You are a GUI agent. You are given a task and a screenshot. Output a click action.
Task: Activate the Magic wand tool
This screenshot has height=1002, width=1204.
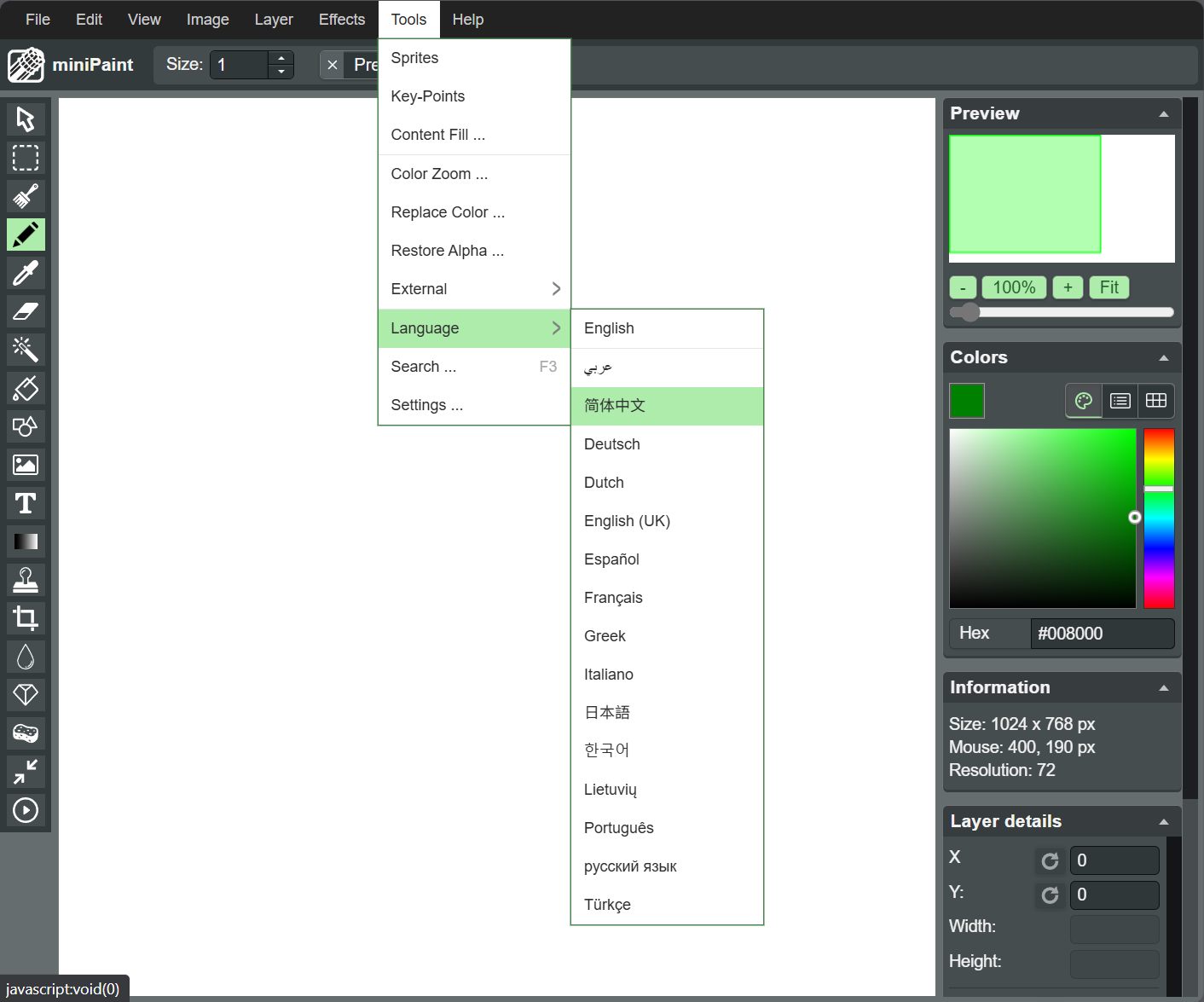(26, 350)
